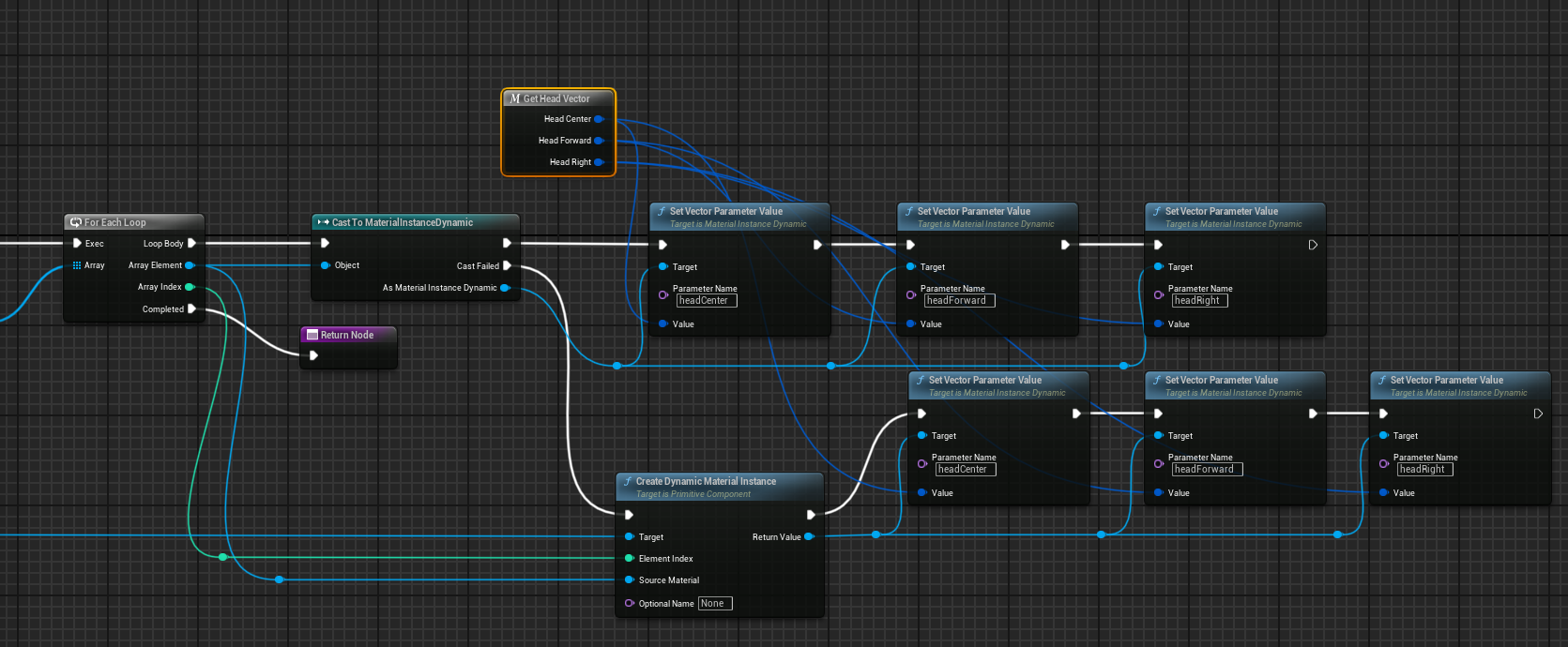Click the Source Material input pin
The height and width of the screenshot is (647, 1568).
coord(629,579)
